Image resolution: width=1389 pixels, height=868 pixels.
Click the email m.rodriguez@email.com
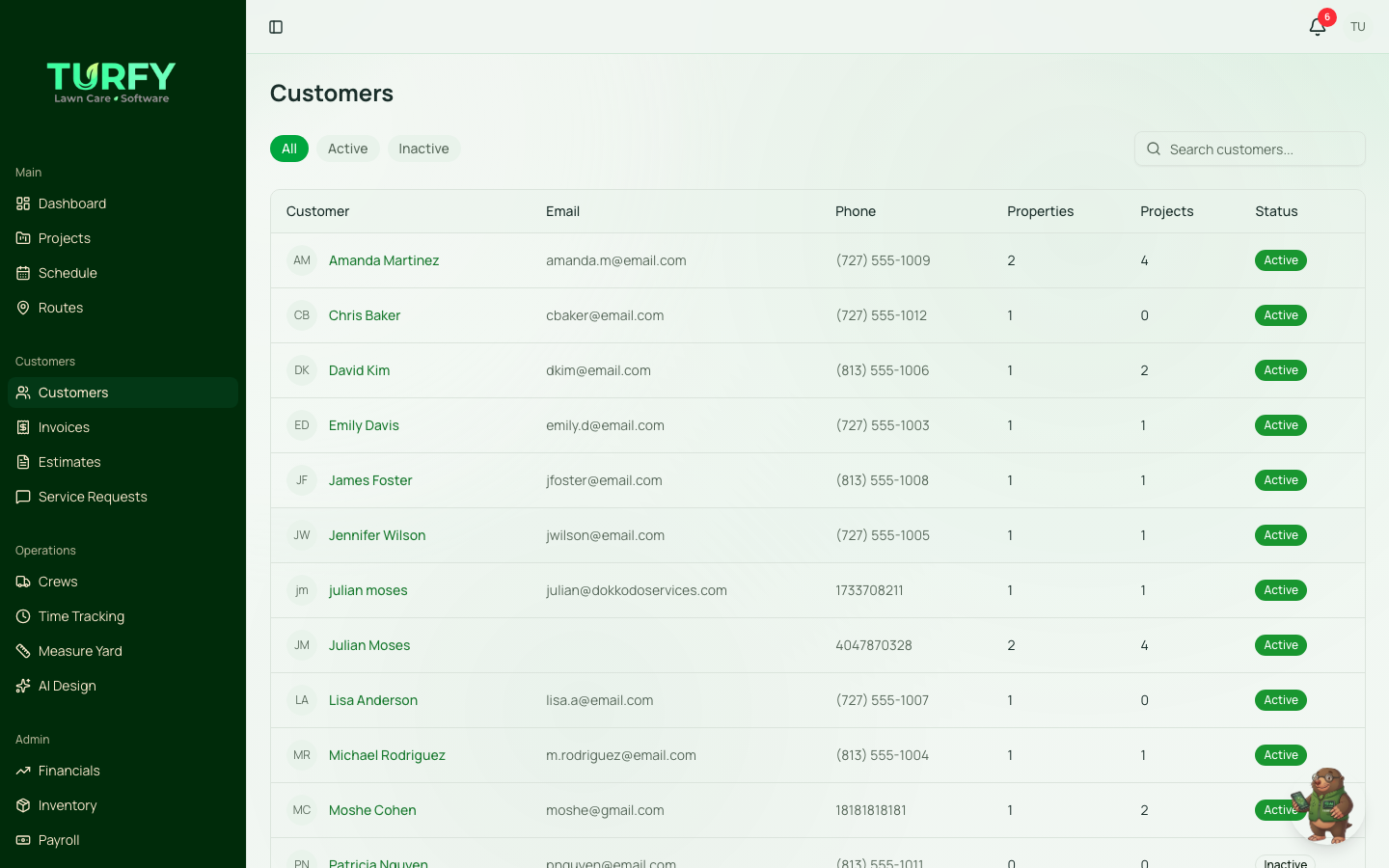(x=621, y=755)
